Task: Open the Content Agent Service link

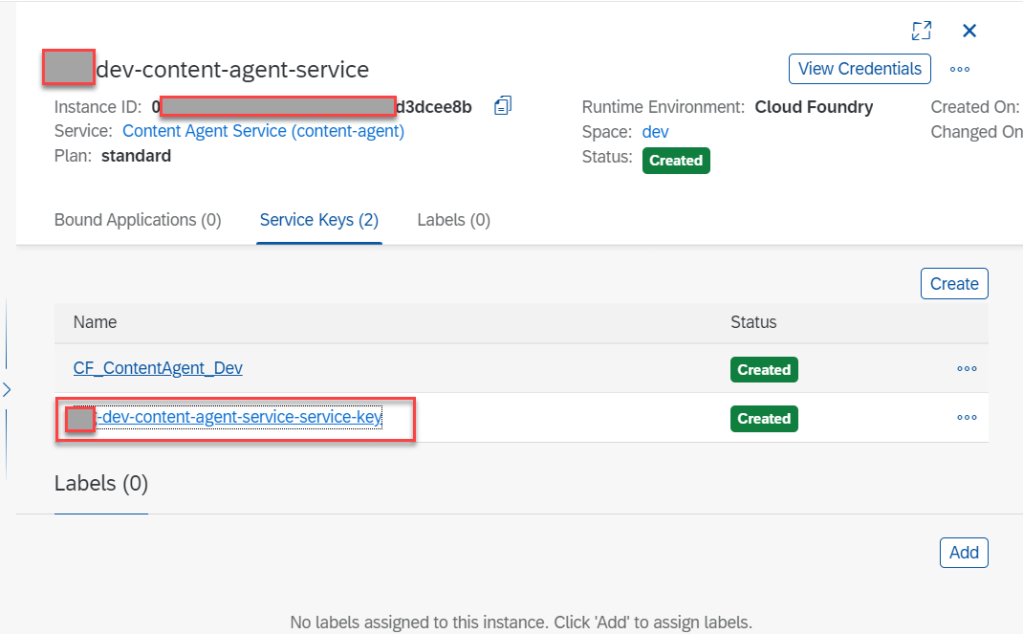Action: click(x=263, y=131)
